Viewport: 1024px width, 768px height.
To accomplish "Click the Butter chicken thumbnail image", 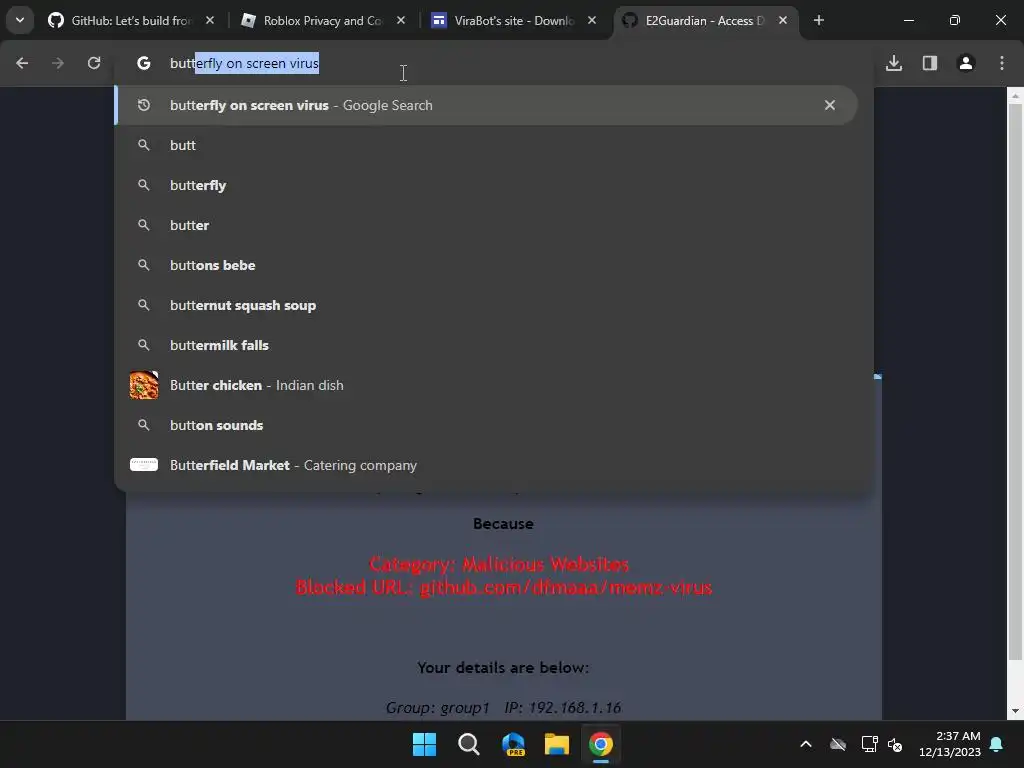I will pos(144,385).
